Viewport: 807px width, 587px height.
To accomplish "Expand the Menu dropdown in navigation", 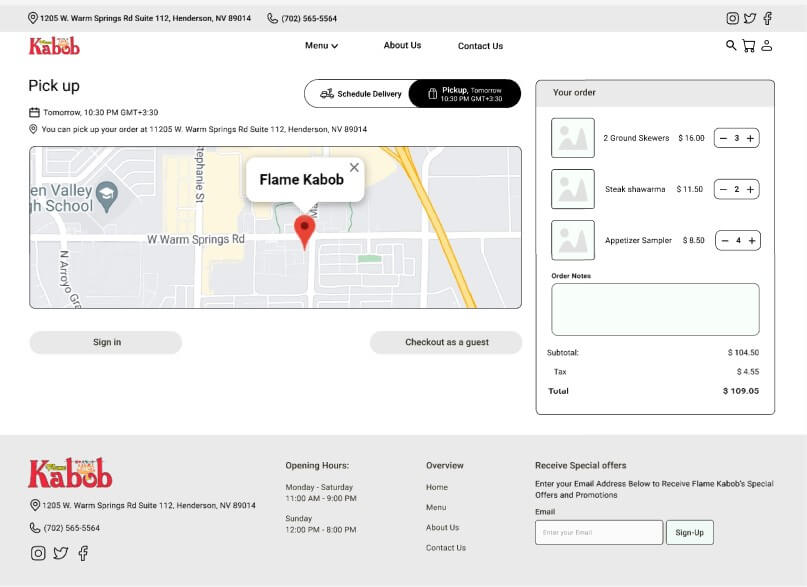I will coord(321,46).
